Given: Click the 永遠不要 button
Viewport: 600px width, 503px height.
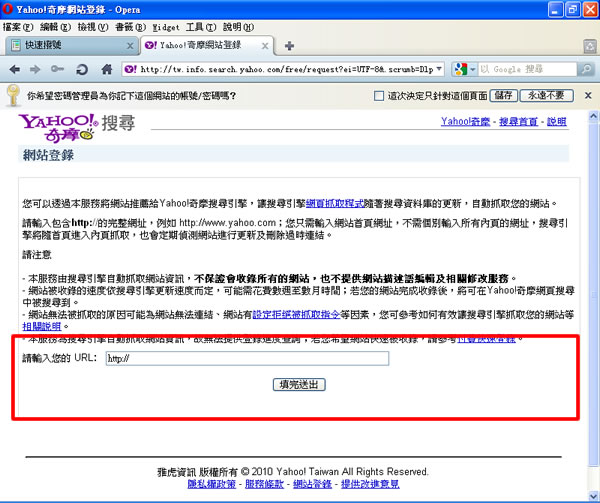Looking at the screenshot, I should coord(546,96).
